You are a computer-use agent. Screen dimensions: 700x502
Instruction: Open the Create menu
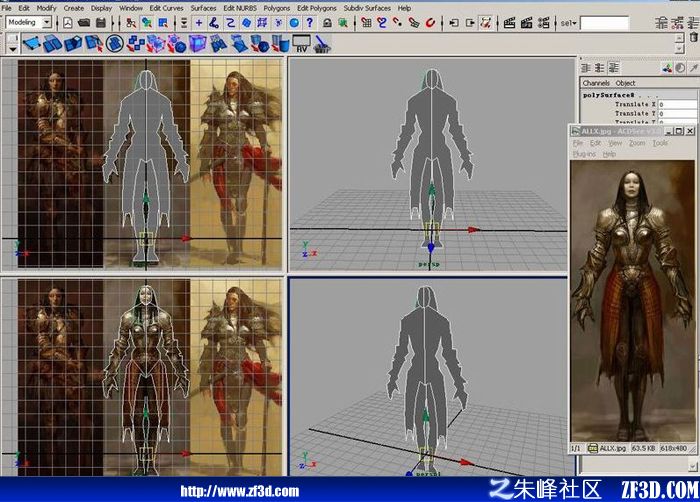[74, 8]
